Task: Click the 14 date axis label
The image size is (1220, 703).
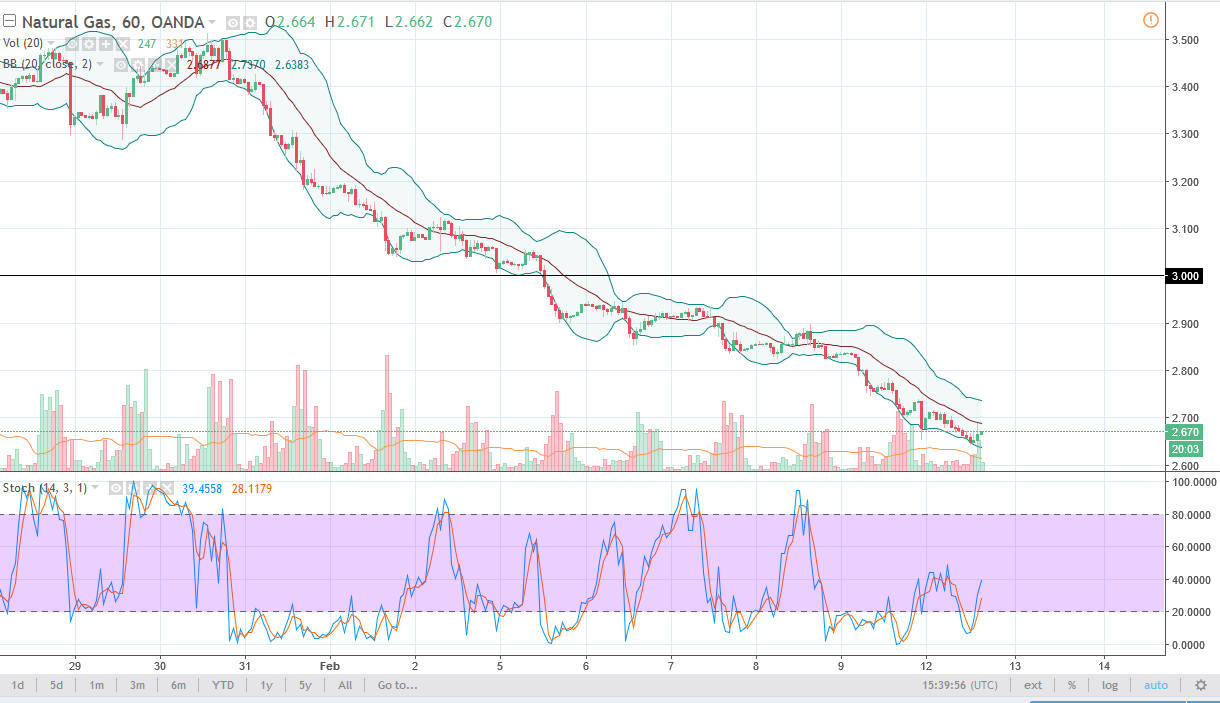Action: pyautogui.click(x=1104, y=664)
